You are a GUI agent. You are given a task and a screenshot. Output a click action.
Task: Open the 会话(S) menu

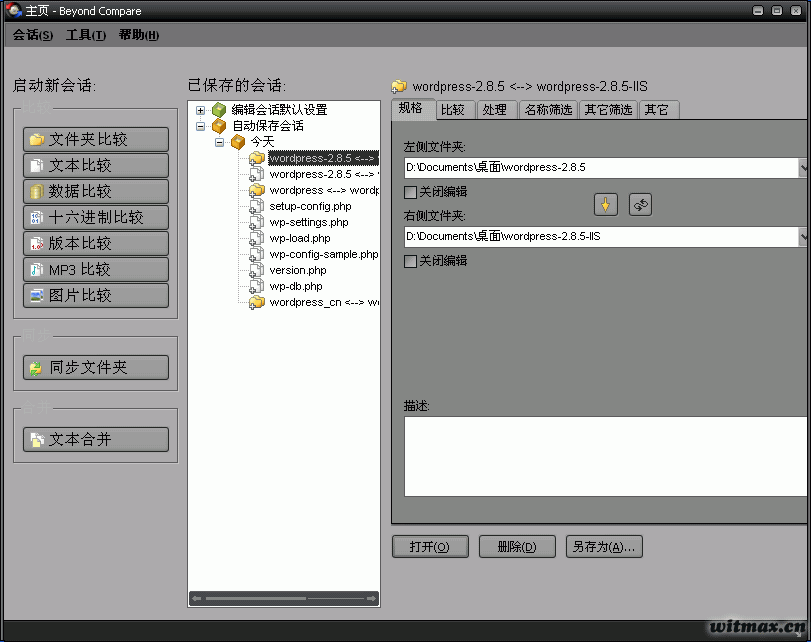(x=33, y=35)
